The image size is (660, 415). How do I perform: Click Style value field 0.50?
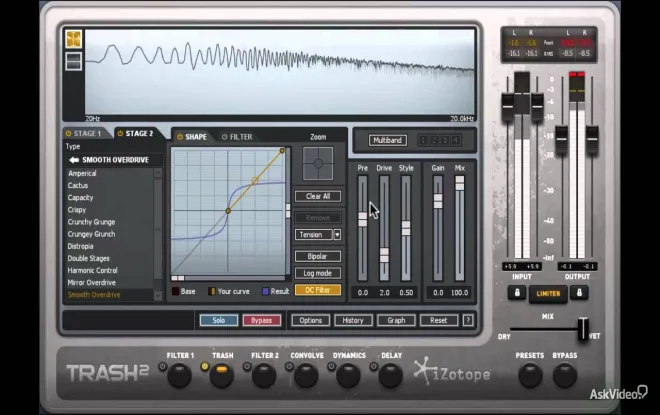click(406, 293)
